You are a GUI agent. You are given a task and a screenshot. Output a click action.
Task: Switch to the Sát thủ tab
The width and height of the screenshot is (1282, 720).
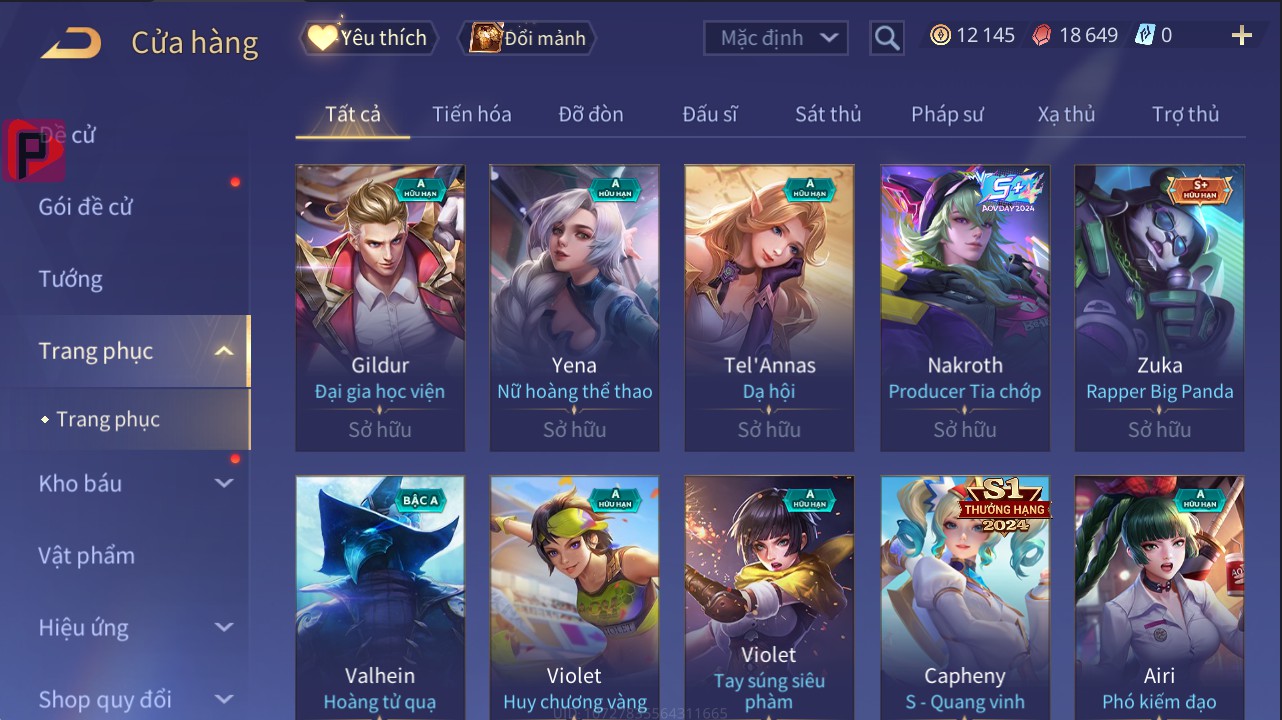click(x=828, y=114)
